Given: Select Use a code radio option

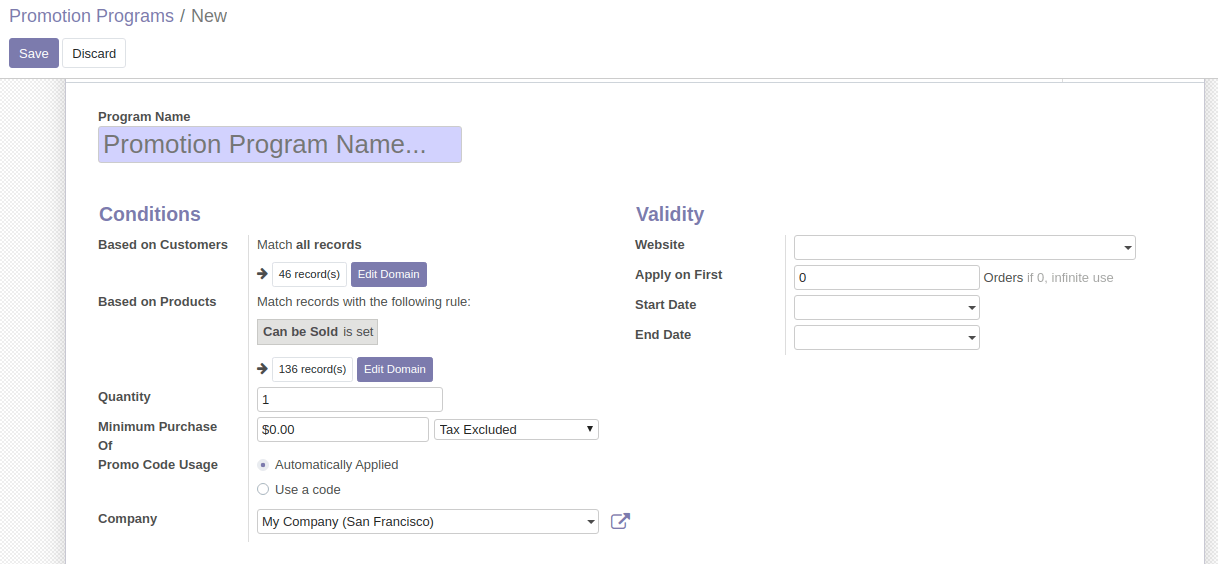Looking at the screenshot, I should point(263,489).
